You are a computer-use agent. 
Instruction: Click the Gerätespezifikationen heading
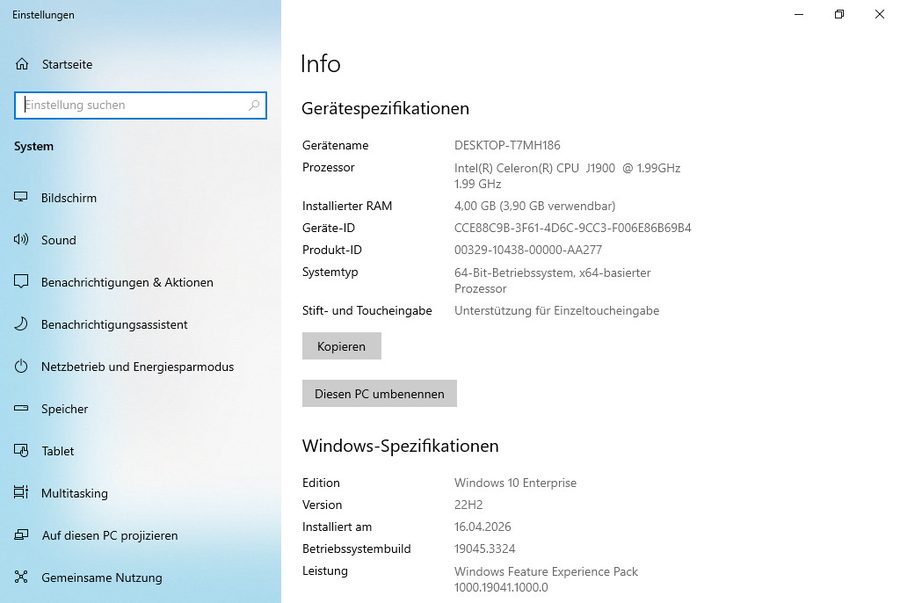tap(385, 108)
